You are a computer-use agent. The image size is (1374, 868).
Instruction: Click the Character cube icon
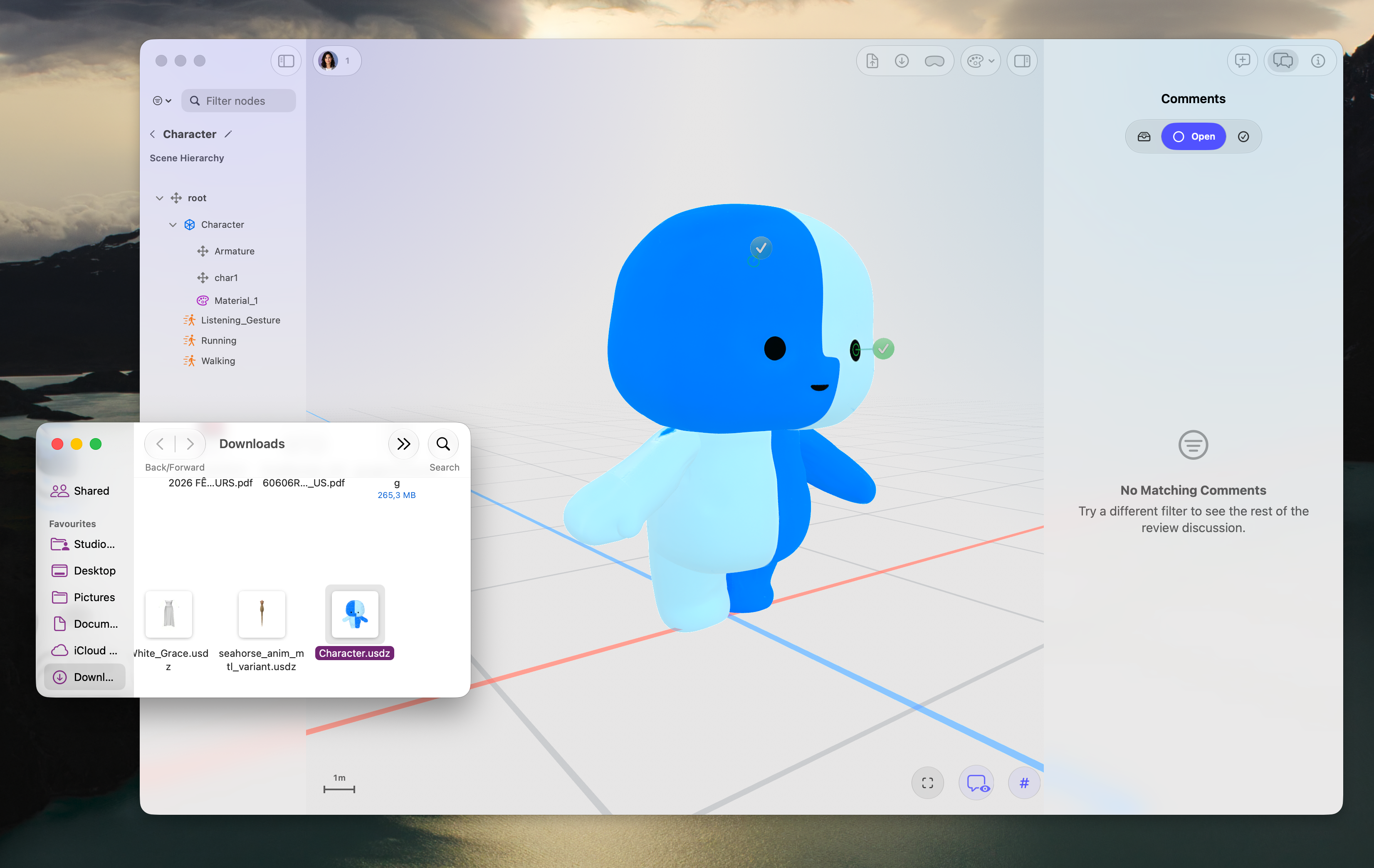coord(190,225)
